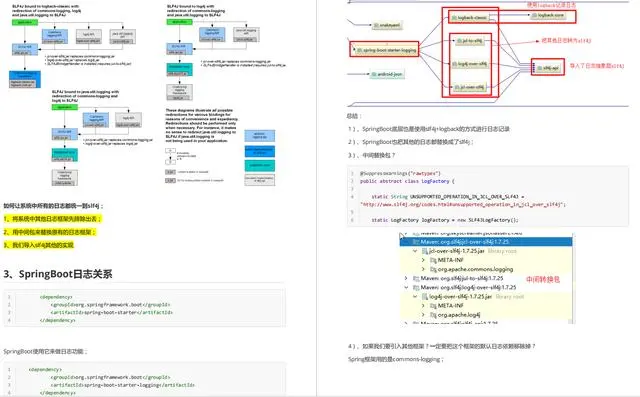
Task: Click the library icon of Maven log4j-over-slf4j row
Action: click(416, 287)
